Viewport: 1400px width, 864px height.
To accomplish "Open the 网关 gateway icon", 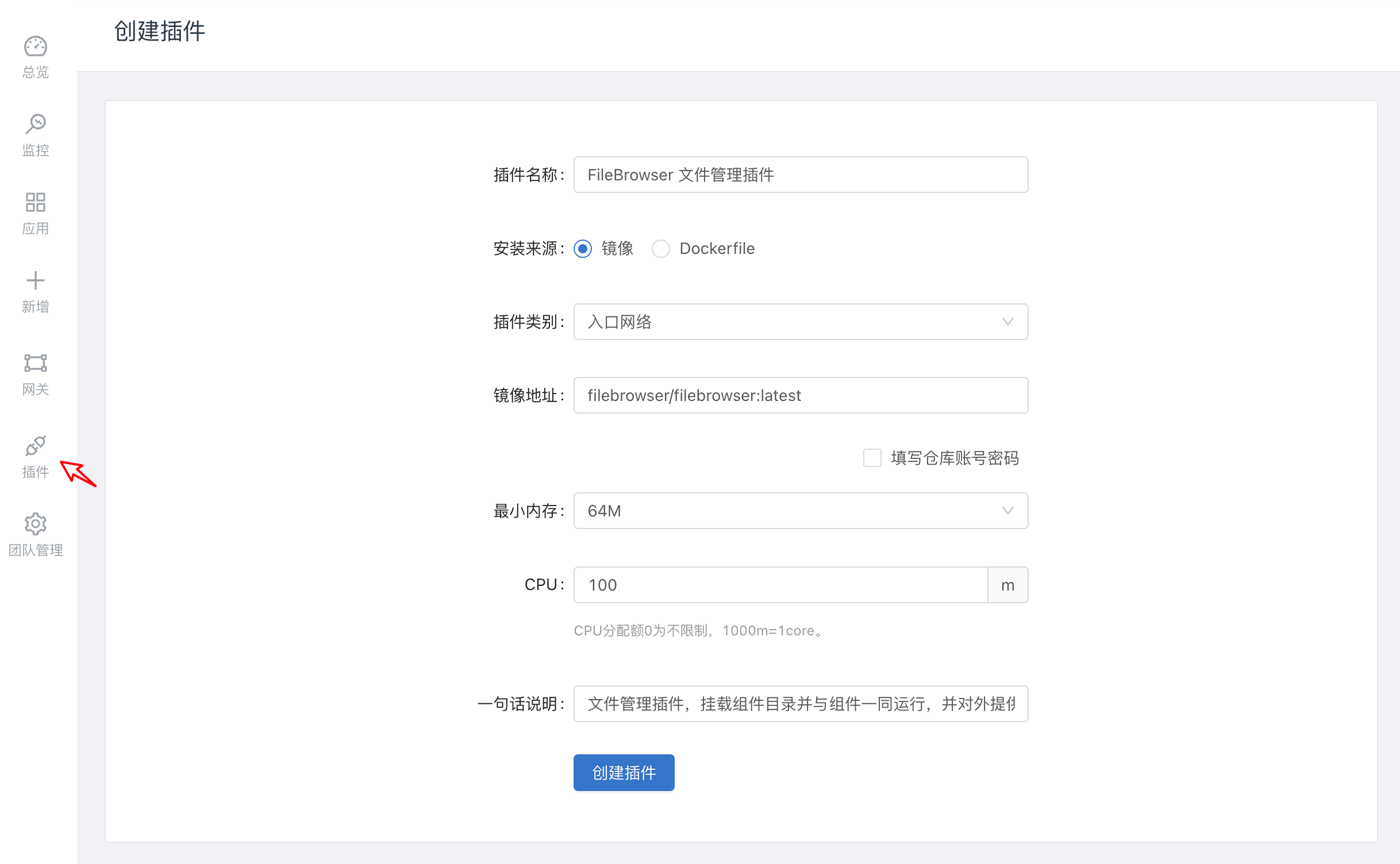I will click(35, 363).
